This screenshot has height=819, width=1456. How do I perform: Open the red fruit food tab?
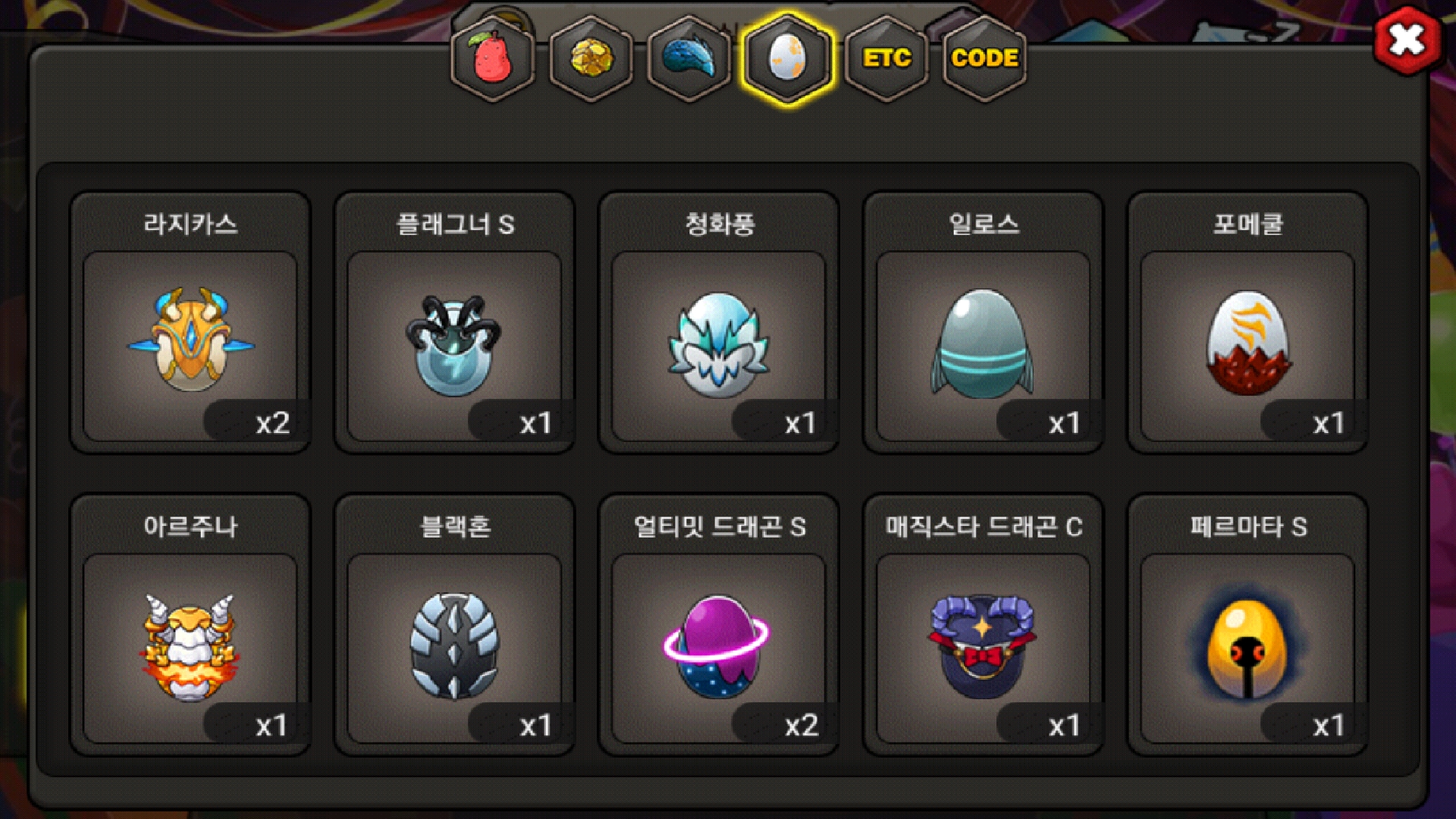tap(492, 58)
